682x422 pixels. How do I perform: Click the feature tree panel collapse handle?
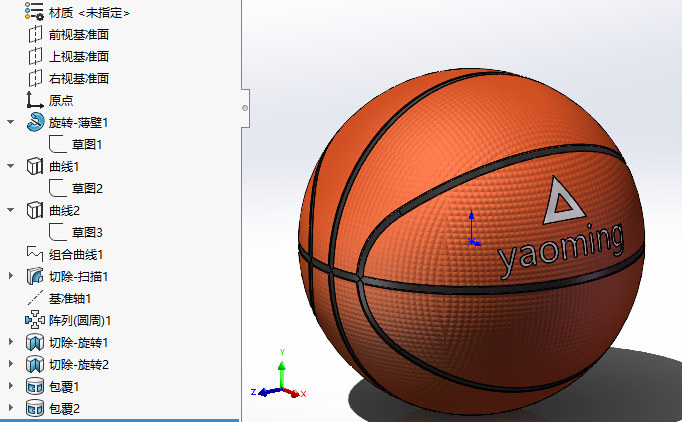pyautogui.click(x=245, y=108)
